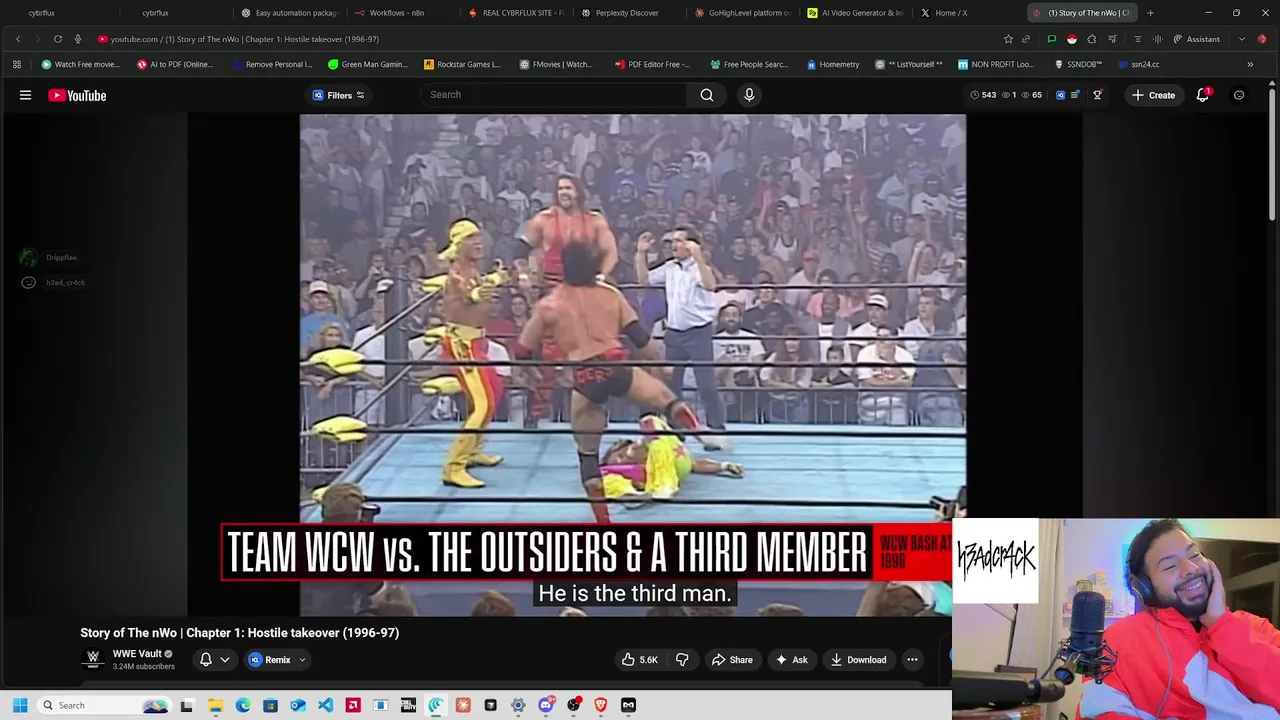The width and height of the screenshot is (1280, 720).
Task: Reload the current page
Action: point(58,39)
